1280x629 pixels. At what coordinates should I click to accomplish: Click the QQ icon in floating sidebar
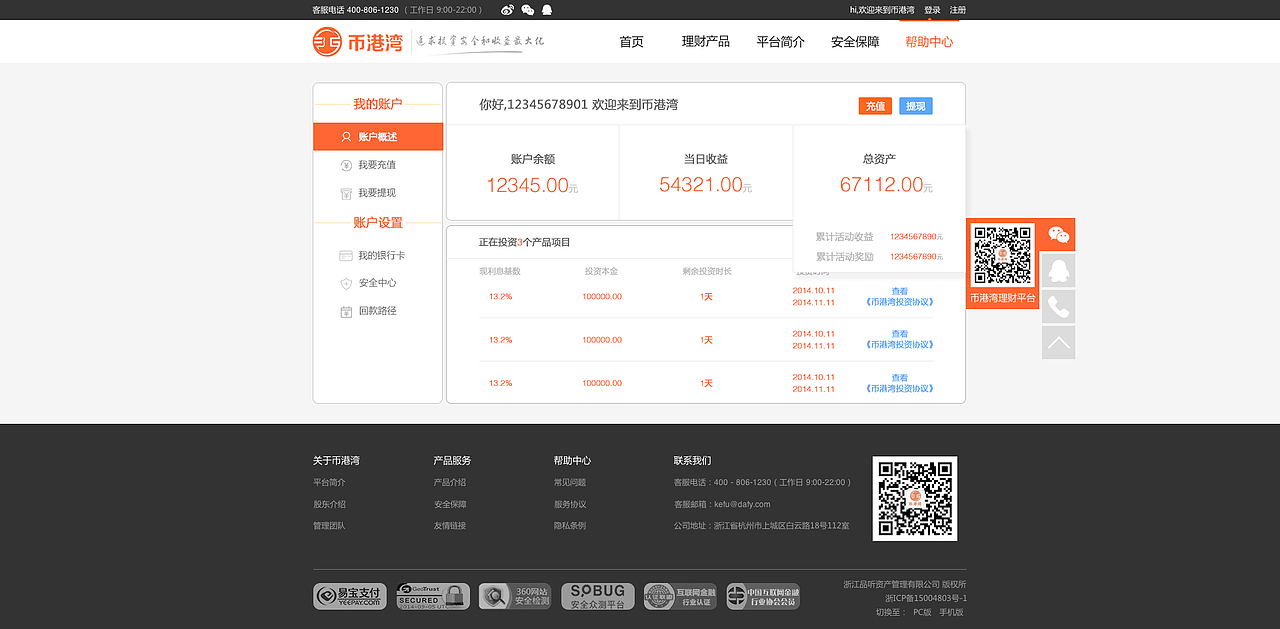click(1058, 271)
